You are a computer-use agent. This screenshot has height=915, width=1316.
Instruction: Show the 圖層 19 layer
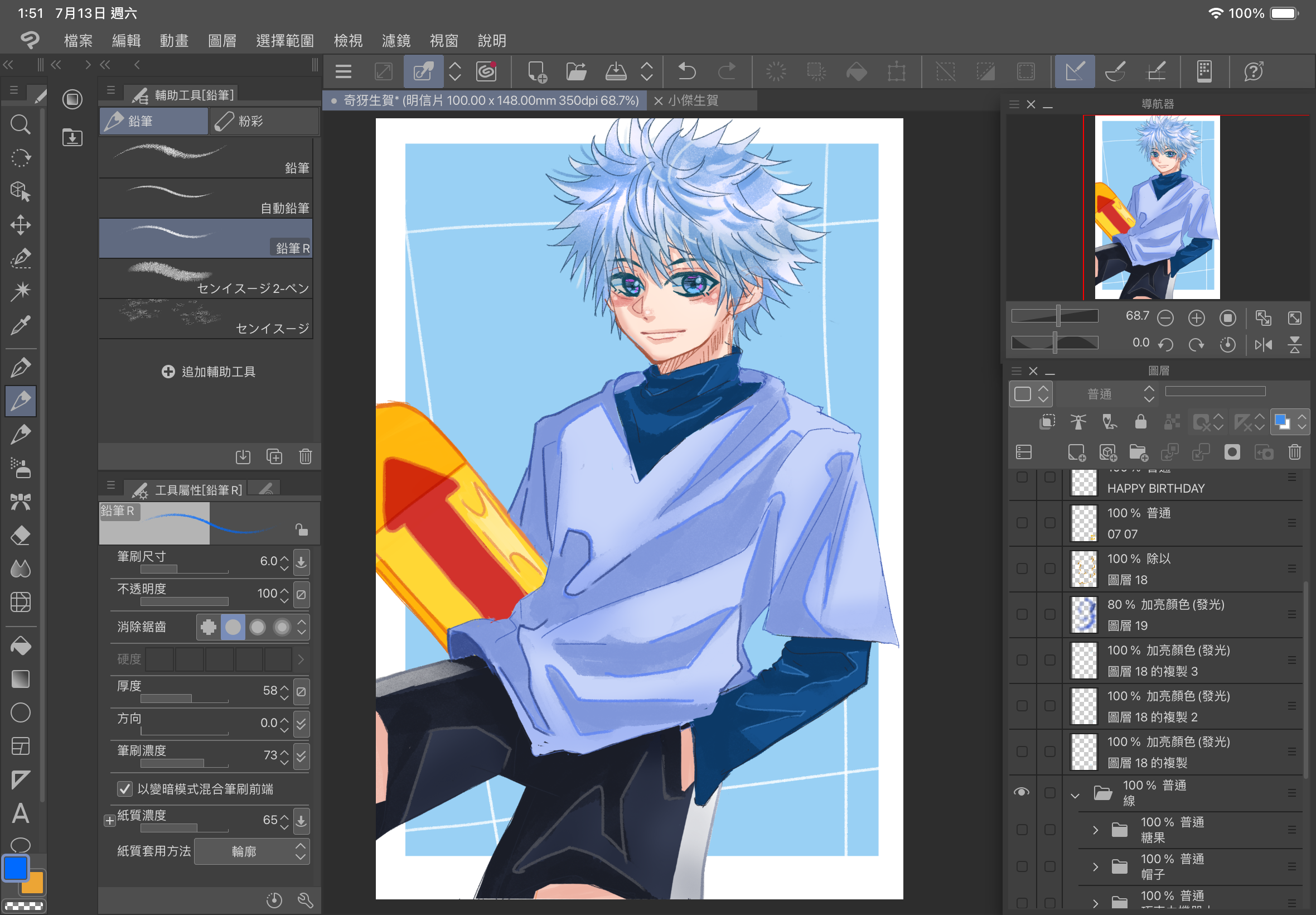[x=1022, y=614]
